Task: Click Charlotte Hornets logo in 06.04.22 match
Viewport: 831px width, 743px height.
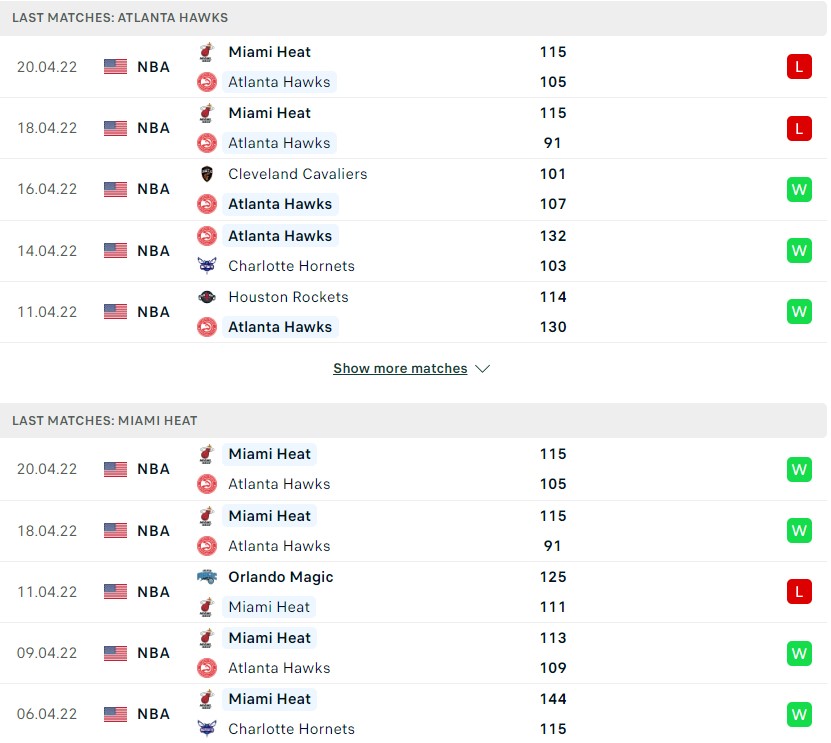Action: click(x=207, y=729)
